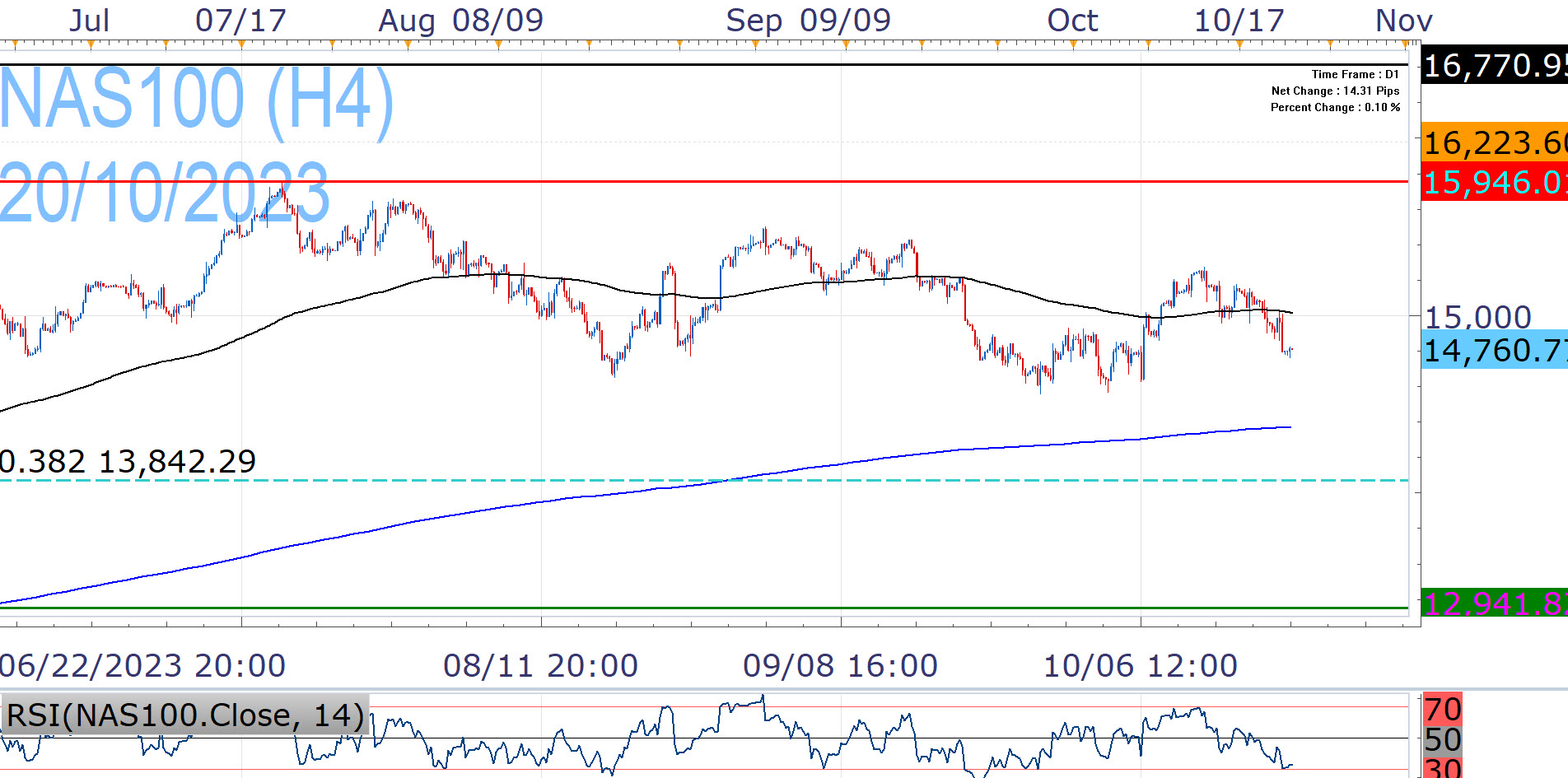
Task: Click the RSI 70 overbought level label
Action: (x=1443, y=708)
